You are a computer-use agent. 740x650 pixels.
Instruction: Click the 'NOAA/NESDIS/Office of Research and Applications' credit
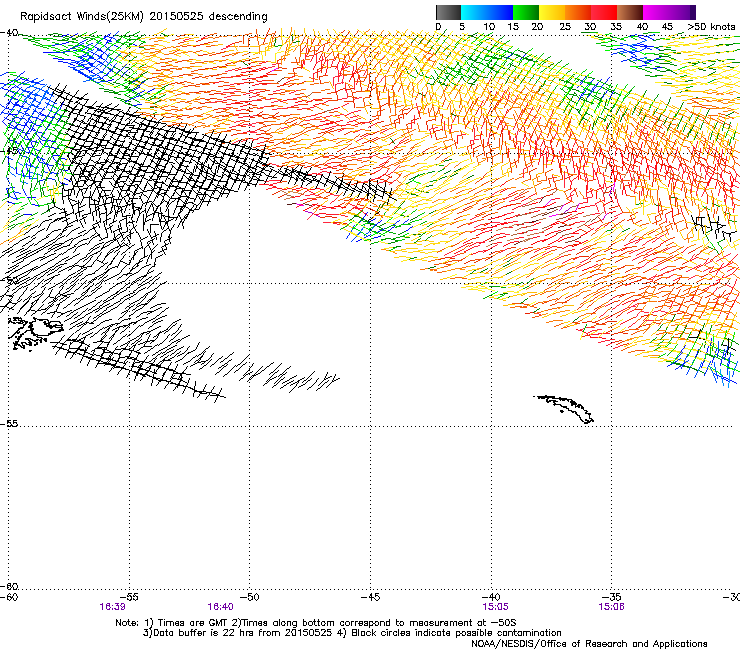[x=589, y=643]
